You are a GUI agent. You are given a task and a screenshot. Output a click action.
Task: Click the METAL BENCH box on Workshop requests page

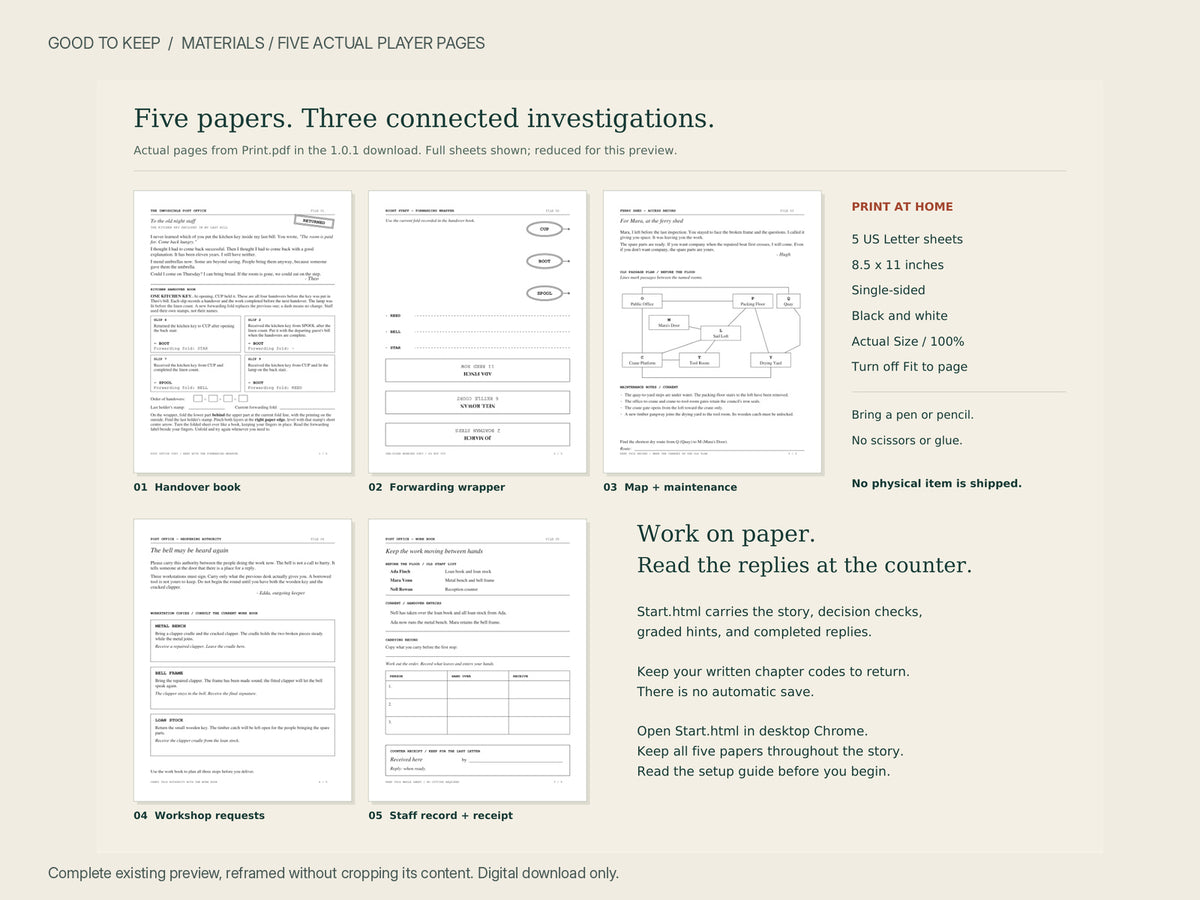(243, 640)
